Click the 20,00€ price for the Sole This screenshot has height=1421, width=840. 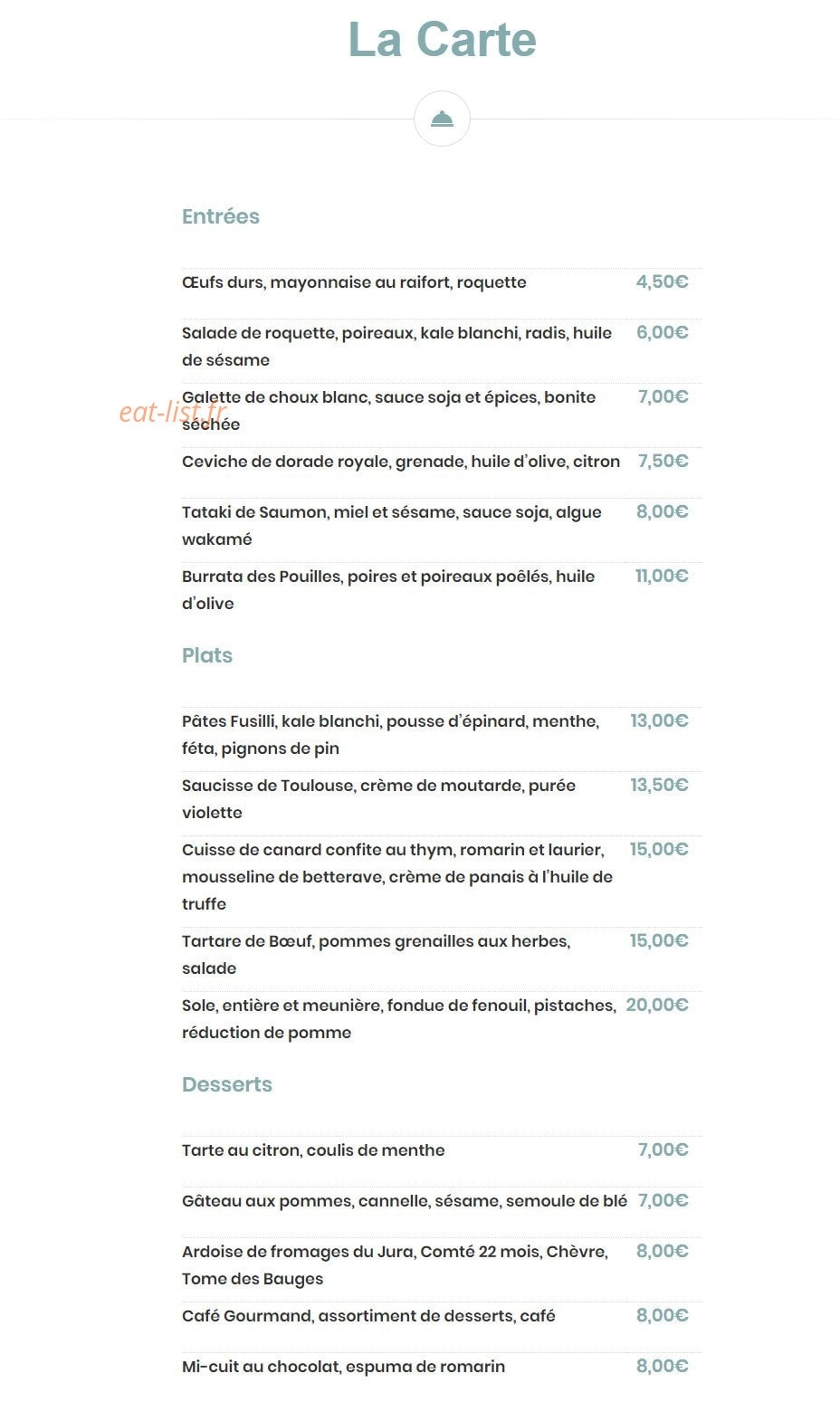tap(657, 1005)
